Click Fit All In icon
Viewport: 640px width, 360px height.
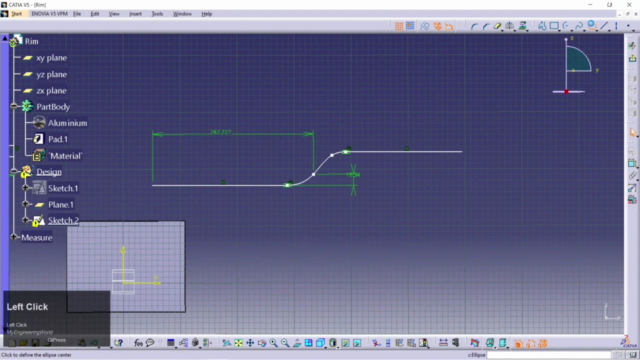pyautogui.click(x=238, y=343)
